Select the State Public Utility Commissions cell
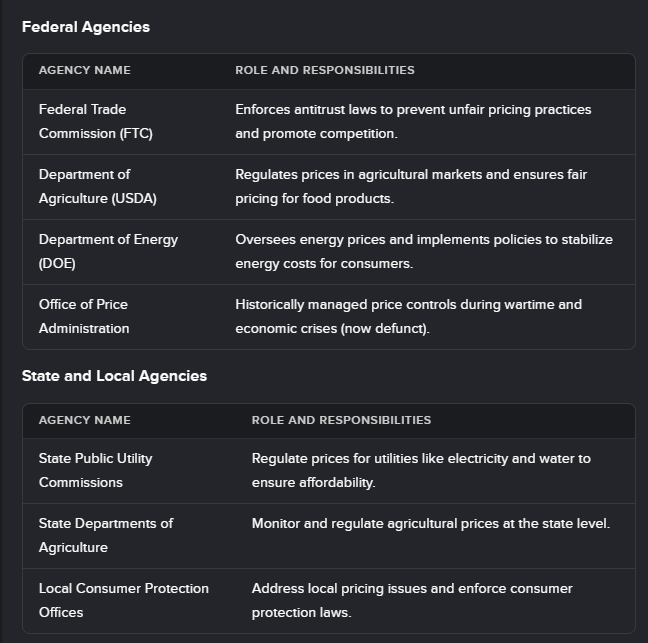This screenshot has height=643, width=648. pos(96,470)
